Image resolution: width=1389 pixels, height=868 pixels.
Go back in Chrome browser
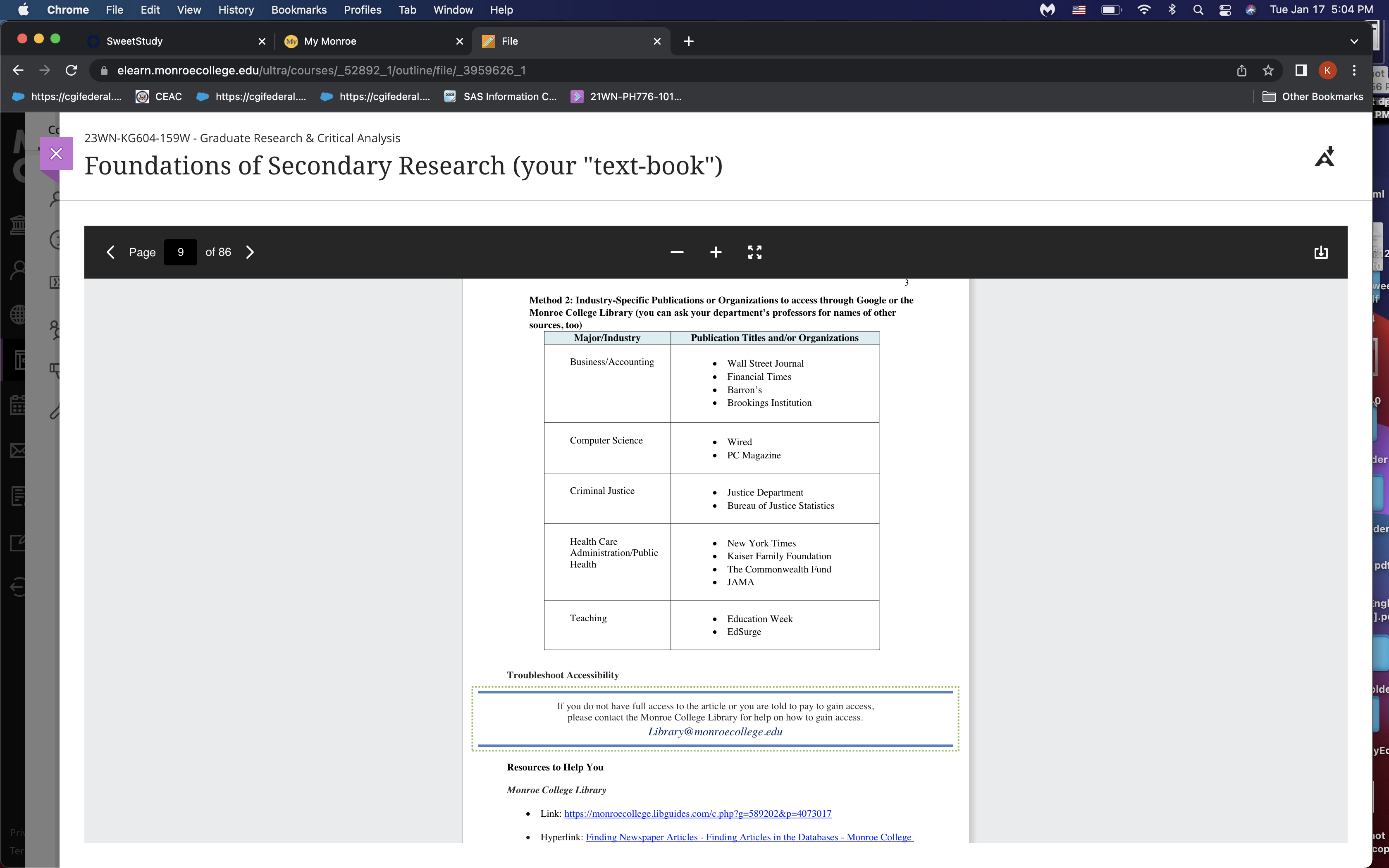coord(18,70)
